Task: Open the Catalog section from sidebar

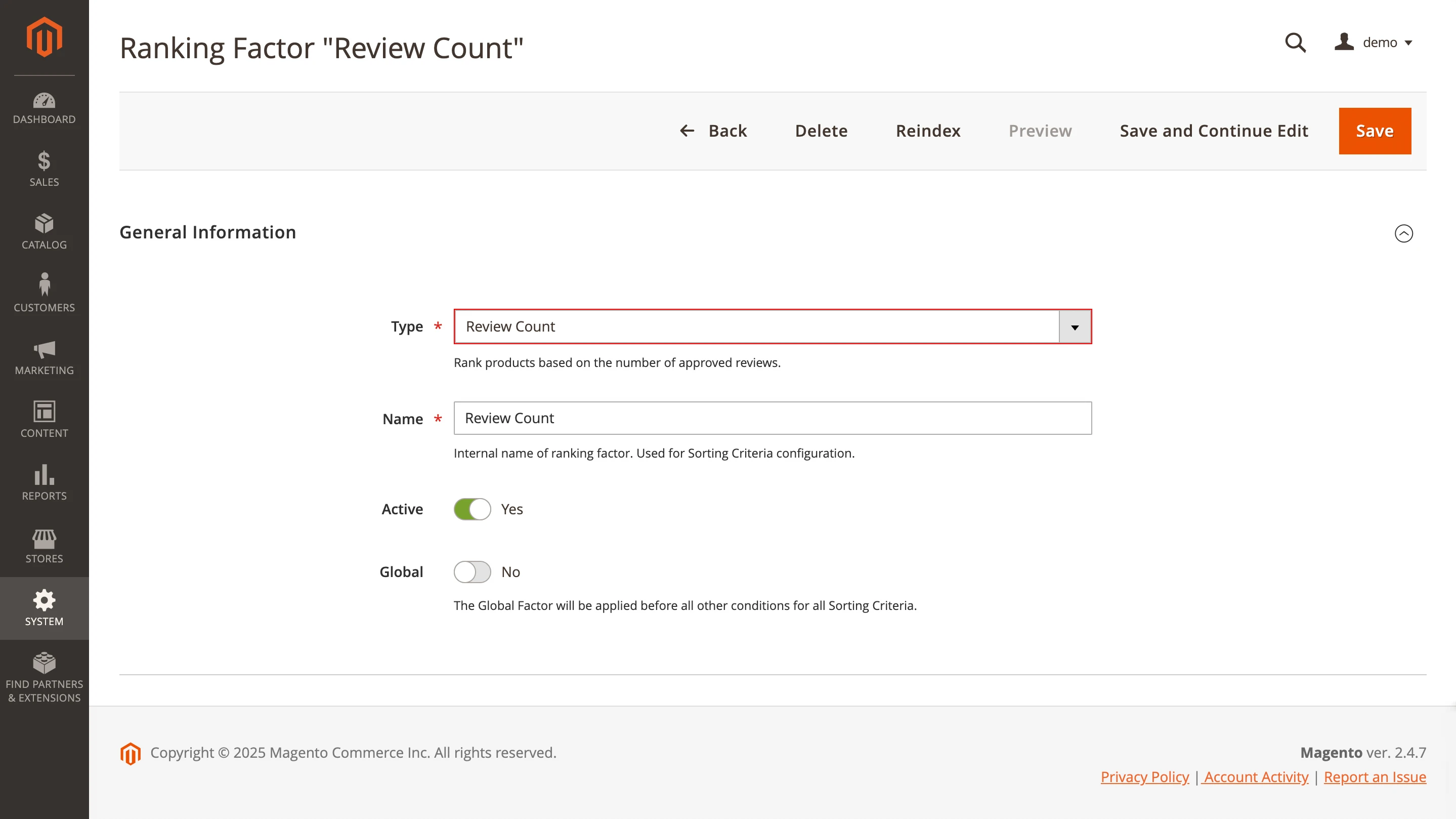Action: (x=44, y=231)
